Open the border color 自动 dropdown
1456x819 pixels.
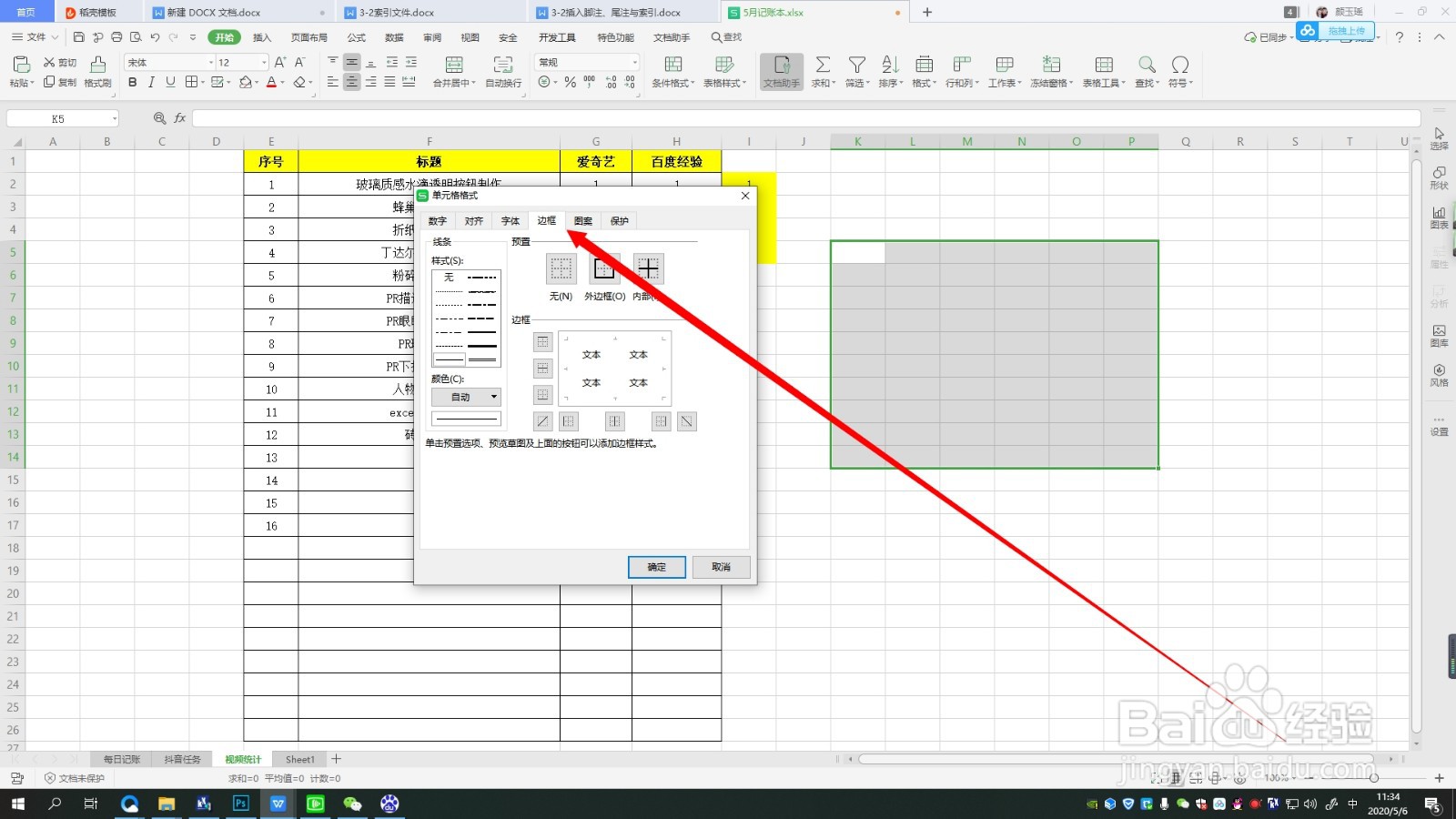click(x=466, y=397)
